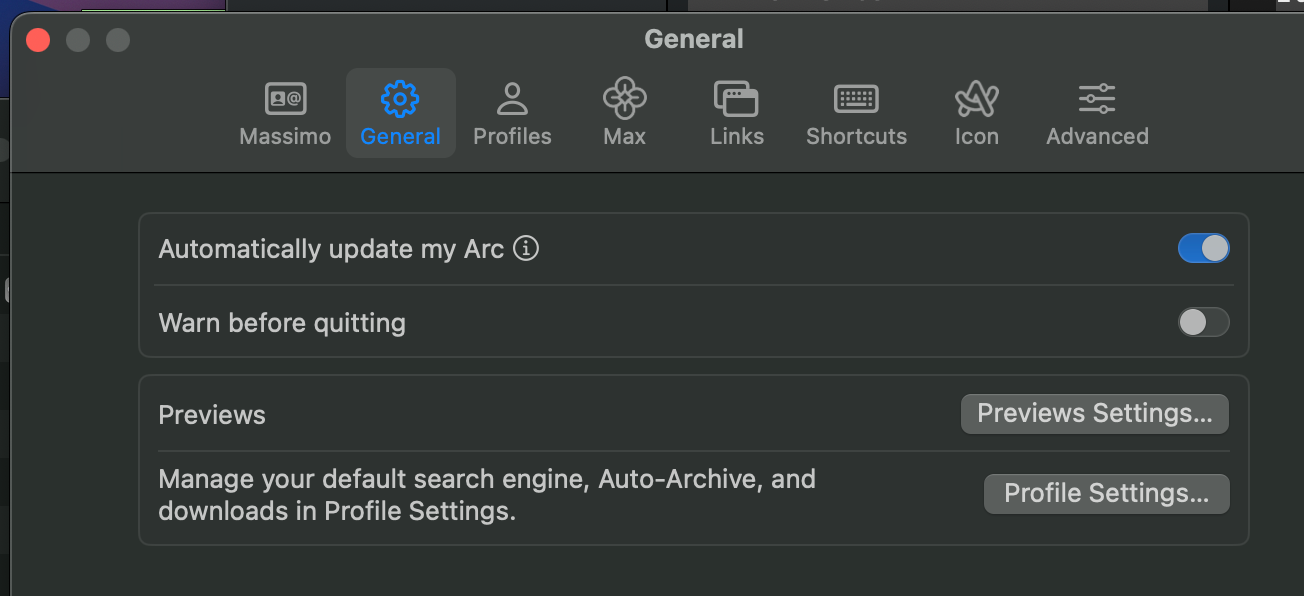Open the Max flower icon
1304x596 pixels.
click(x=624, y=98)
